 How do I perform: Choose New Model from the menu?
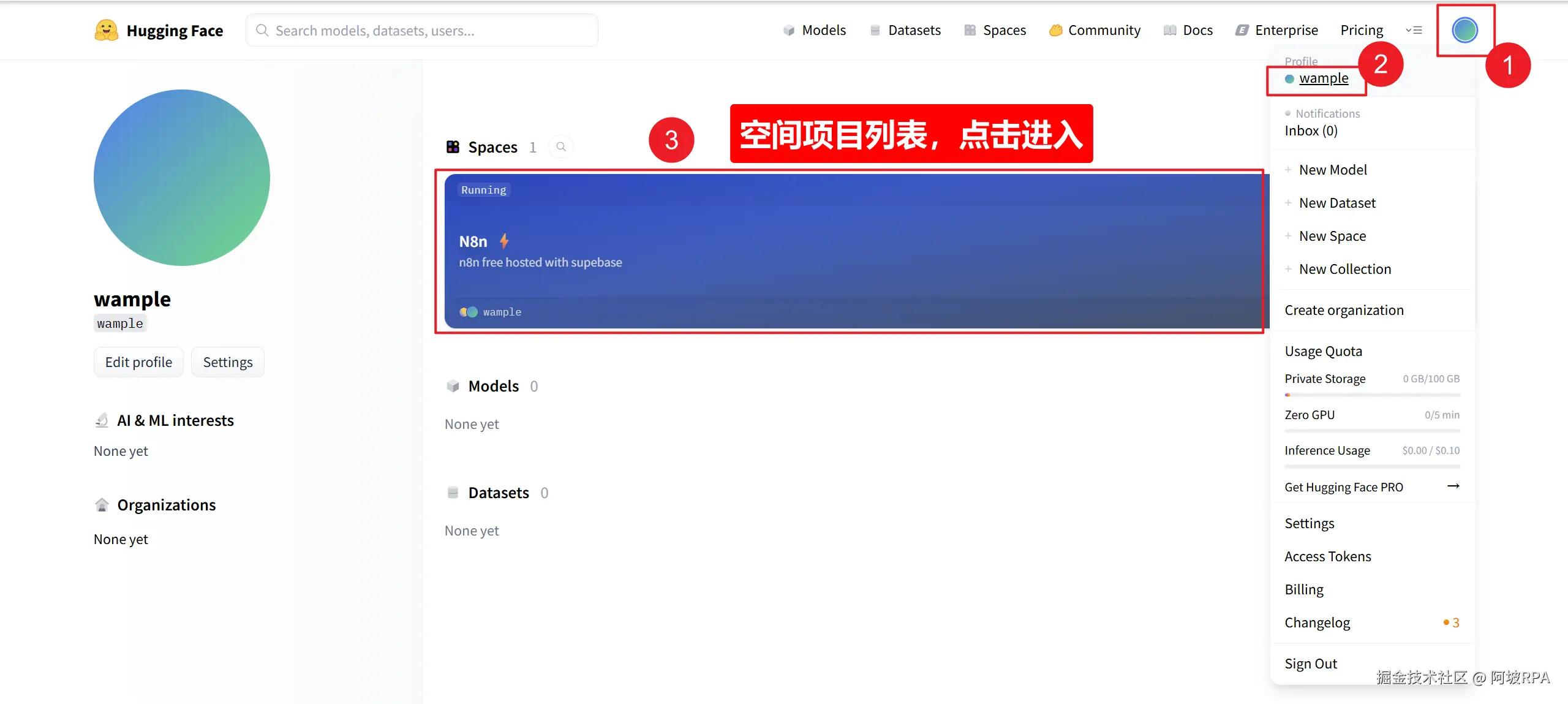click(x=1333, y=170)
